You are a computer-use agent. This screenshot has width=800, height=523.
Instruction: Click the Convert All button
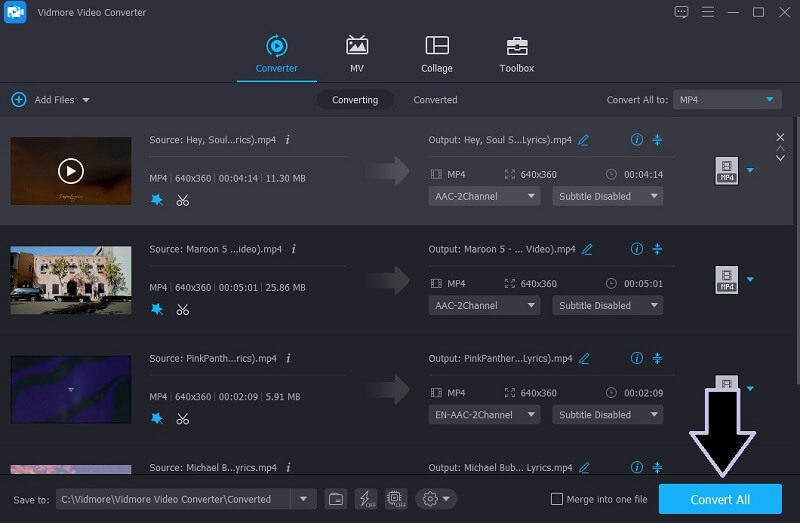tap(720, 499)
